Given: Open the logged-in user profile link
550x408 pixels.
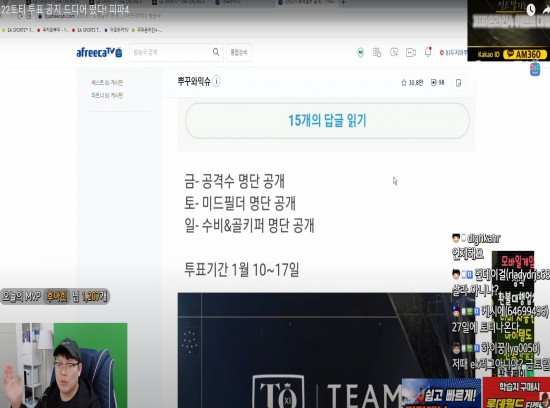Looking at the screenshot, I should pos(453,53).
